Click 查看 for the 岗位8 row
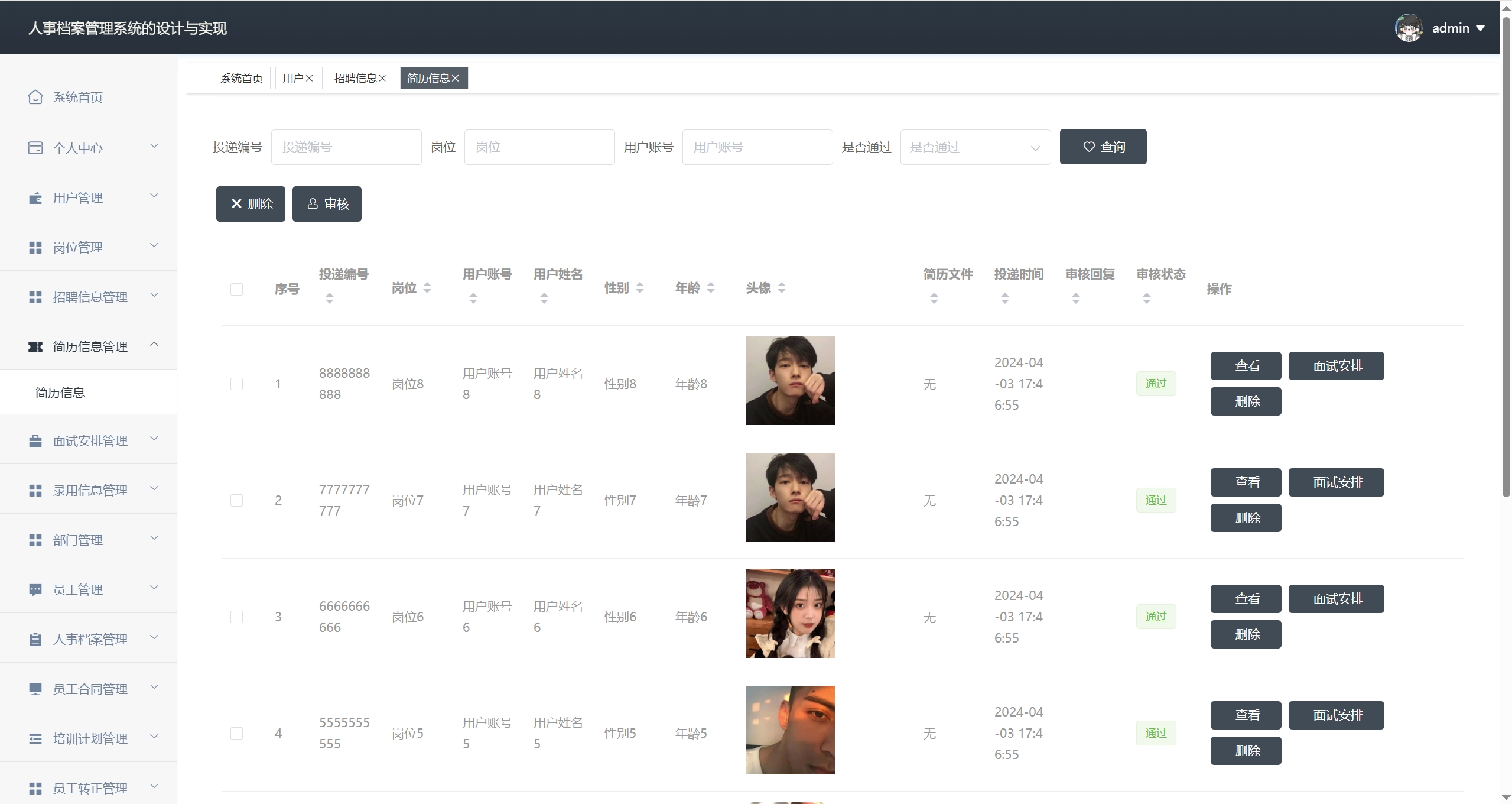Screen dimensions: 1512x804 [x=1246, y=366]
